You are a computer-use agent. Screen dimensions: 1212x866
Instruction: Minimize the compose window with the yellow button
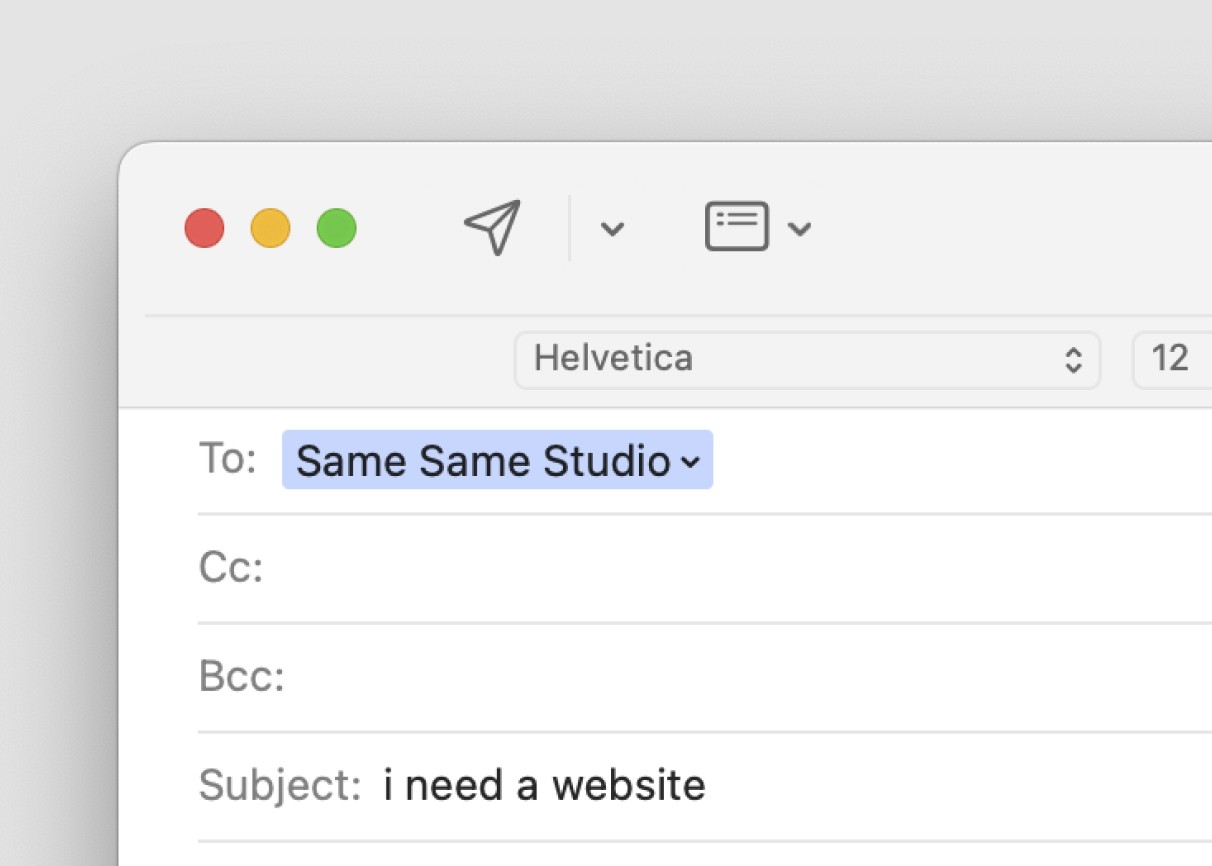270,228
